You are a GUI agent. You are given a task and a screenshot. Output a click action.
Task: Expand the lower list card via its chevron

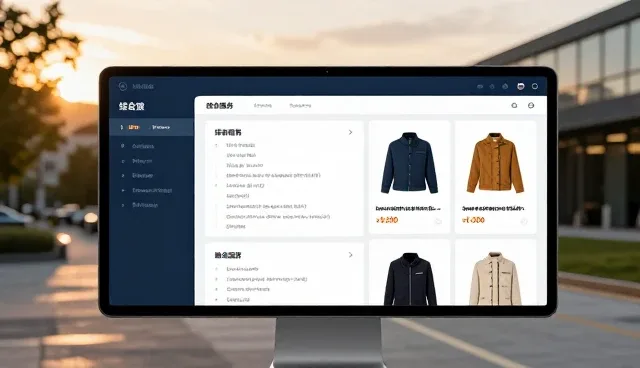pyautogui.click(x=350, y=255)
